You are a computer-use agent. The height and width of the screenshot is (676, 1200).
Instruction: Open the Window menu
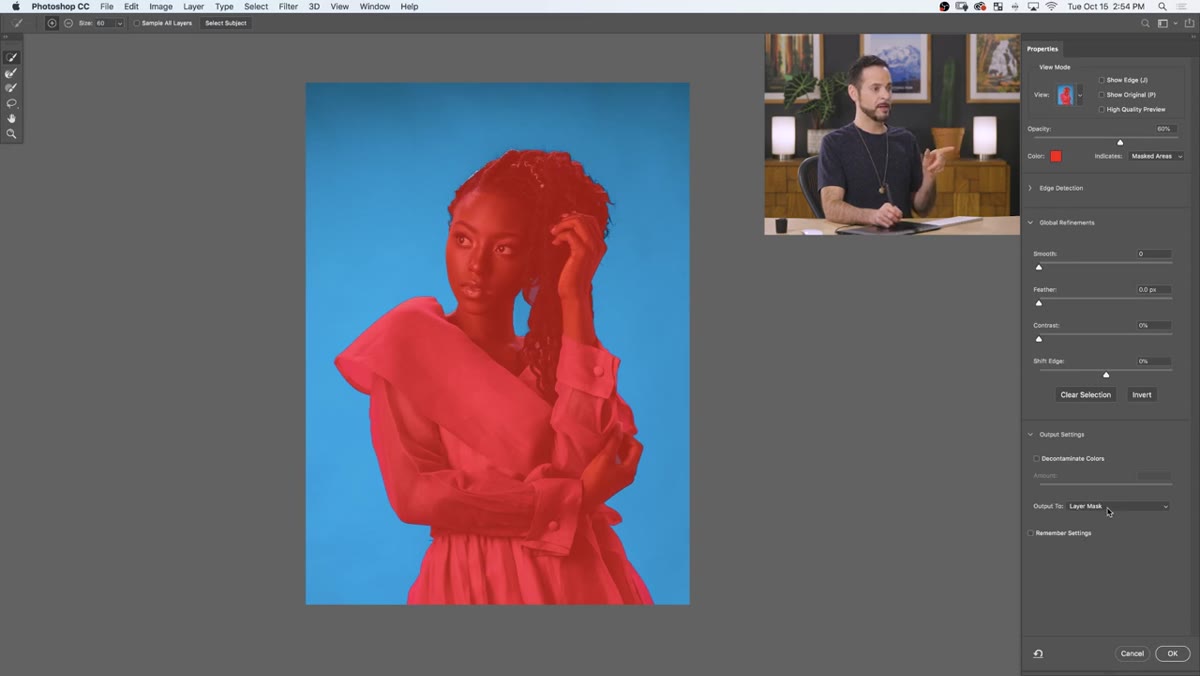coord(375,6)
